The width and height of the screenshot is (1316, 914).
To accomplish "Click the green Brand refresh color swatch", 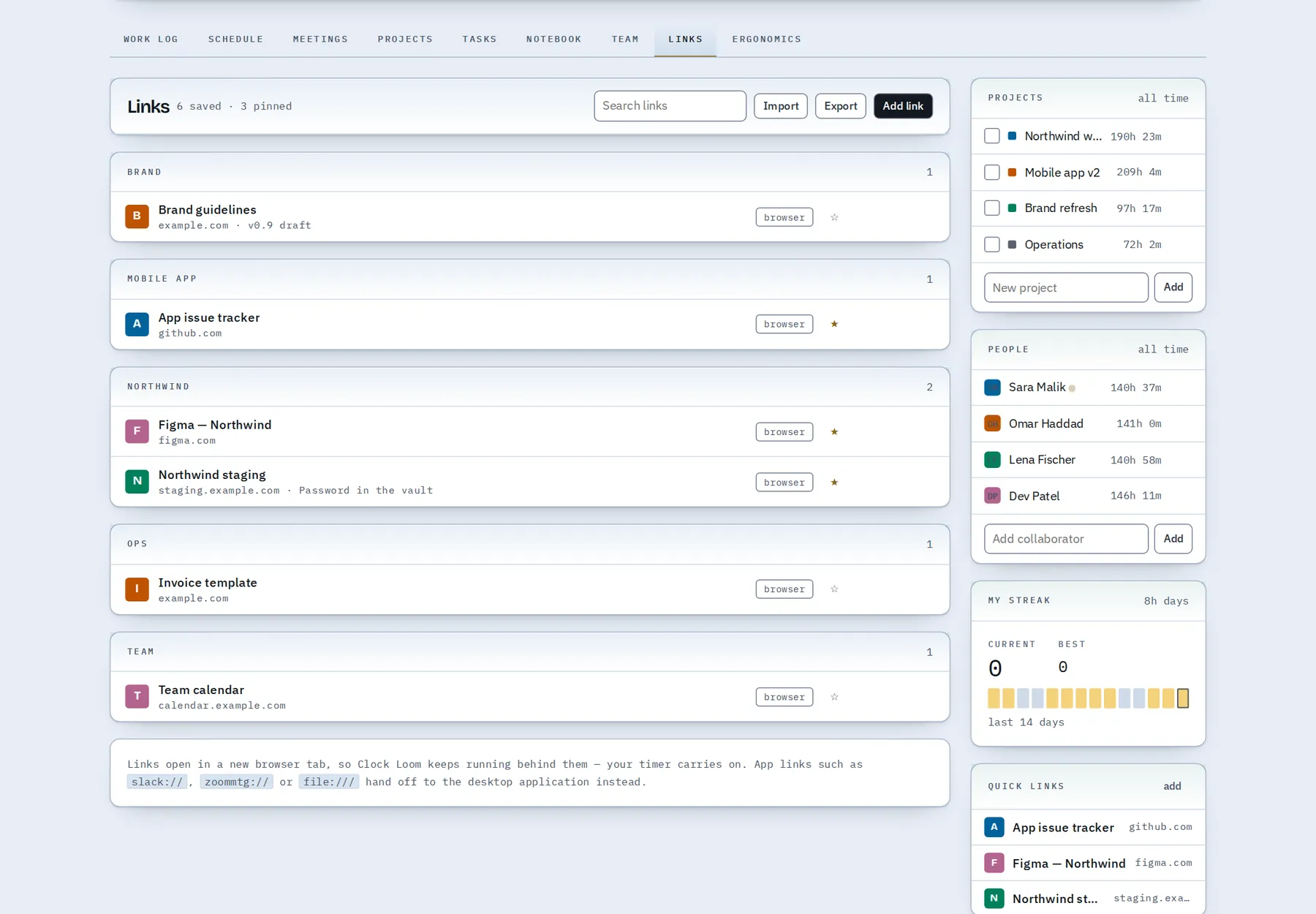I will (1013, 208).
